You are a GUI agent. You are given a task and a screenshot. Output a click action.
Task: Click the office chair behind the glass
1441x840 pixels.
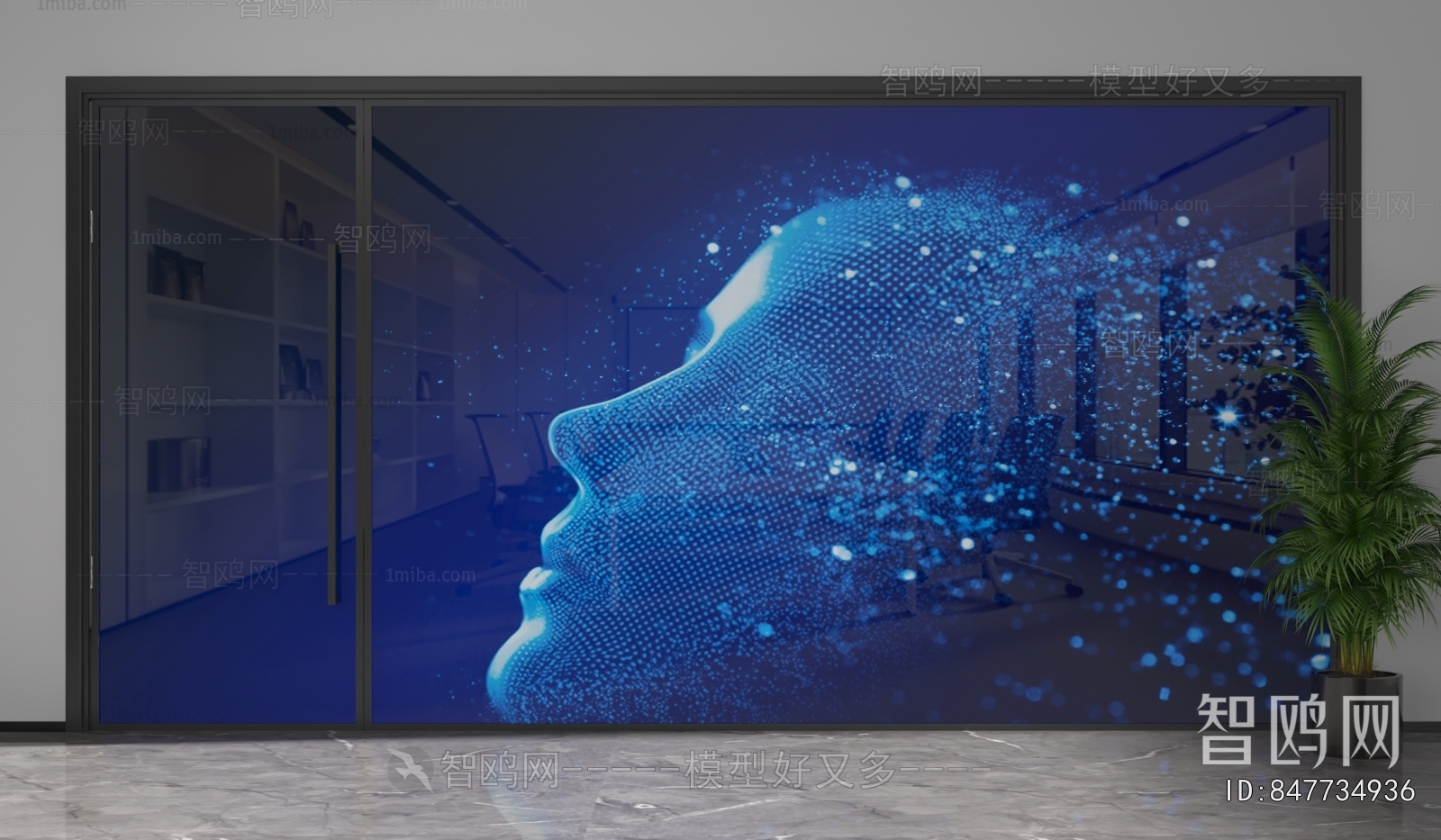504,468
